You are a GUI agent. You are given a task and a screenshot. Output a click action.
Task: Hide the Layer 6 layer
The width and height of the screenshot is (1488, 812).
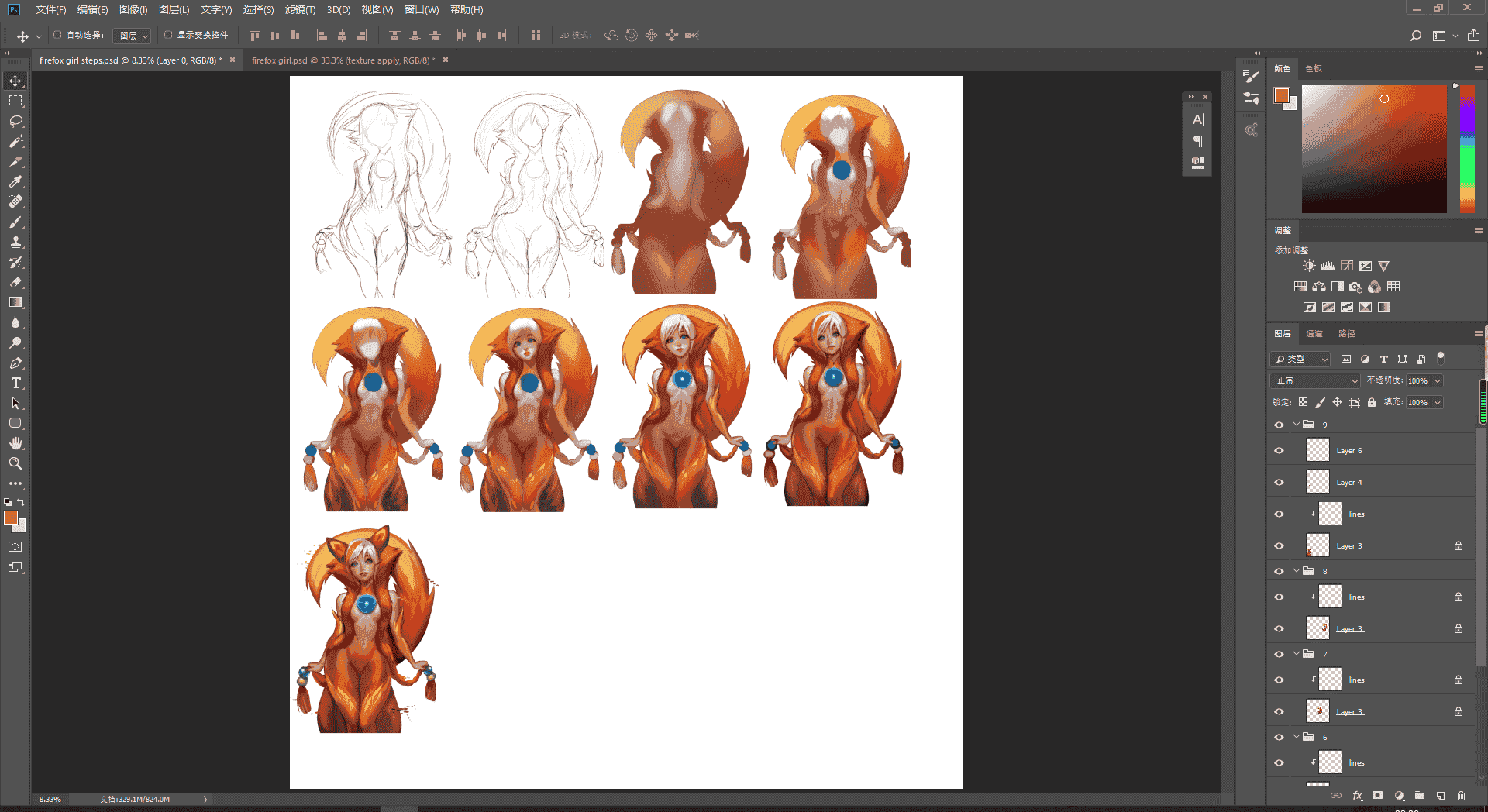(x=1279, y=450)
